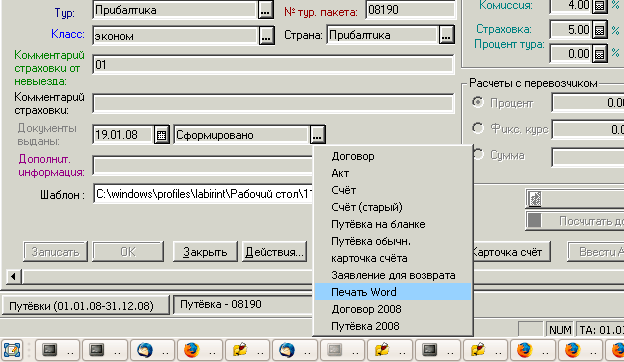This screenshot has width=624, height=362.
Task: Click calculator icon next to Страховка field
Action: coord(600,30)
